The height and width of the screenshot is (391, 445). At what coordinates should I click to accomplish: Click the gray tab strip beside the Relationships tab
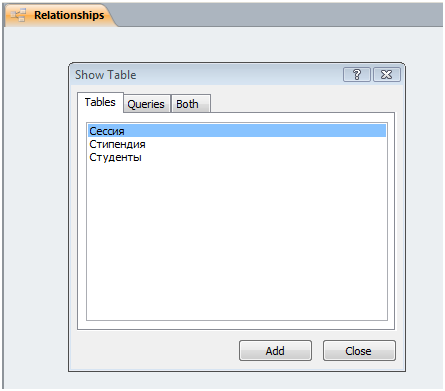(280, 15)
